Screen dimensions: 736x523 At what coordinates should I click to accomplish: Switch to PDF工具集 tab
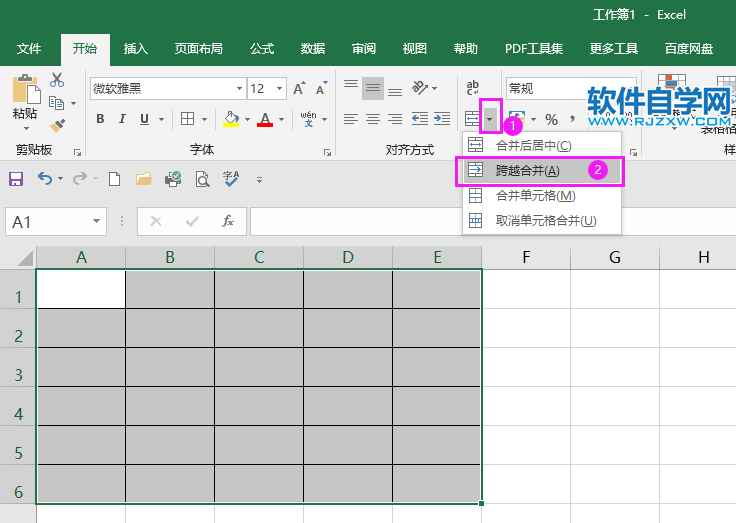point(534,49)
